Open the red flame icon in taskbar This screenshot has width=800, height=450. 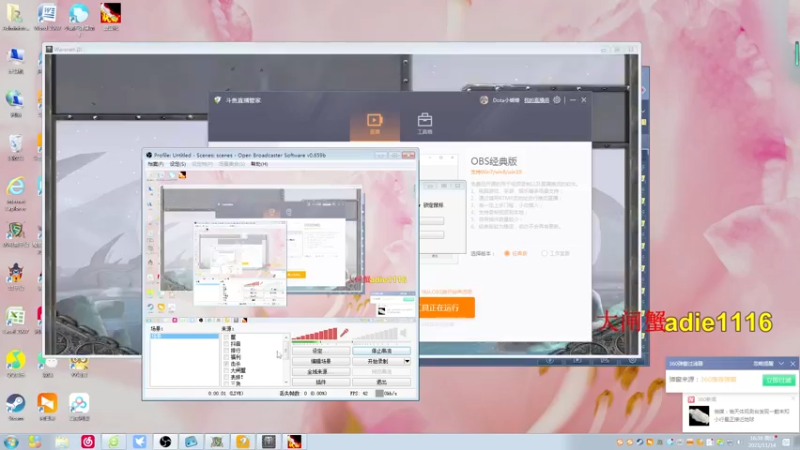pos(294,442)
